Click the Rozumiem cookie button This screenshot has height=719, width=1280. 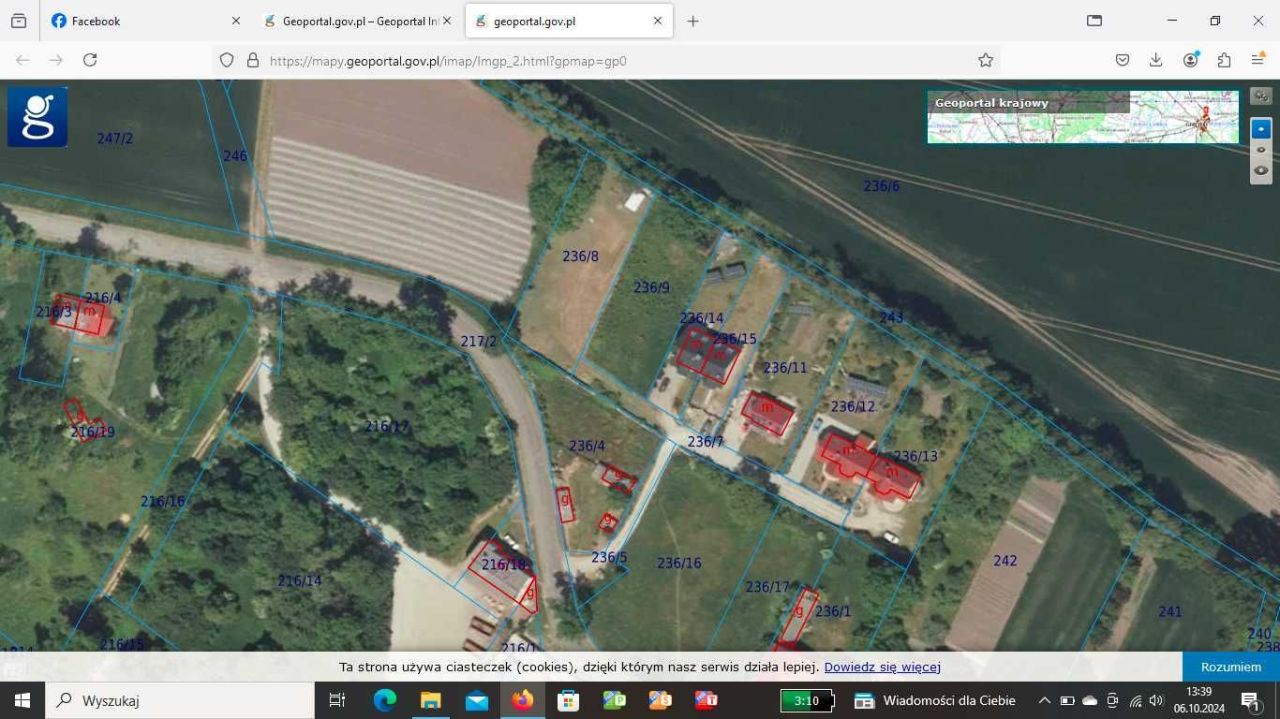(x=1229, y=666)
